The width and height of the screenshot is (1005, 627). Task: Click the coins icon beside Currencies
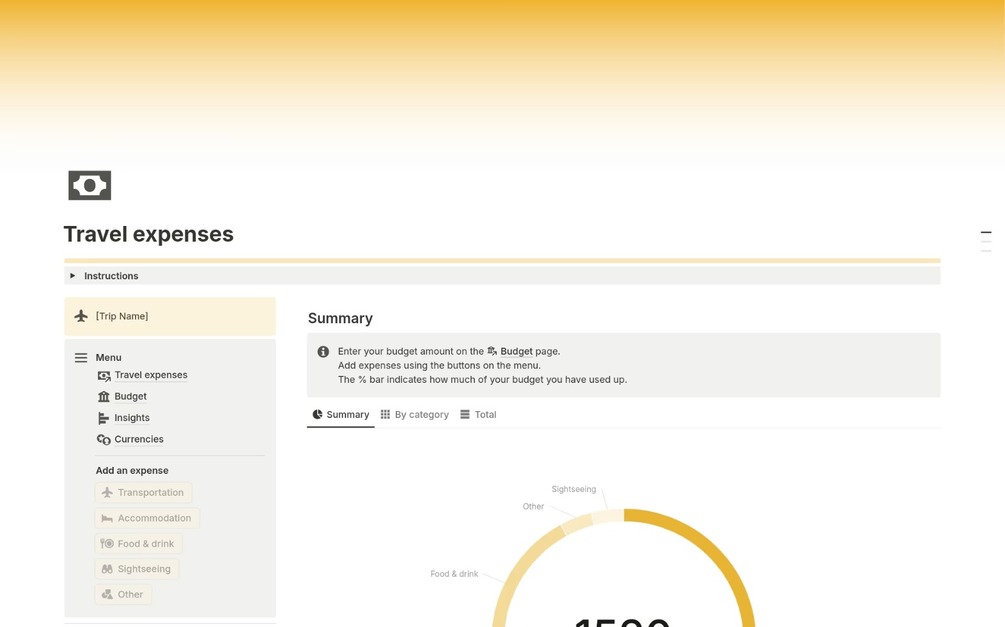point(103,439)
